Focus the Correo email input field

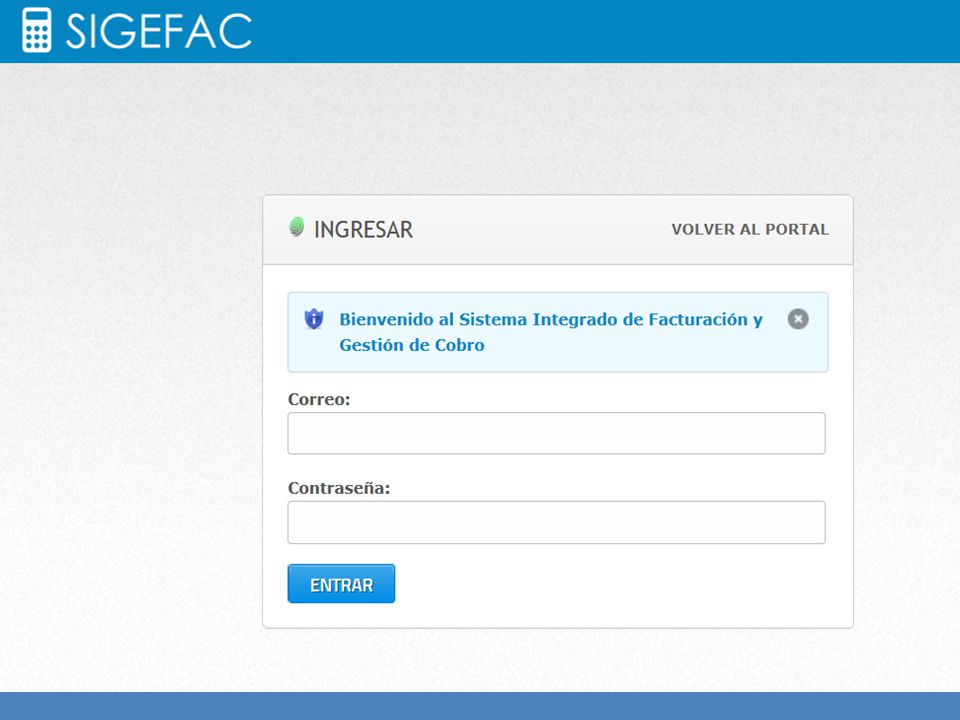point(557,433)
